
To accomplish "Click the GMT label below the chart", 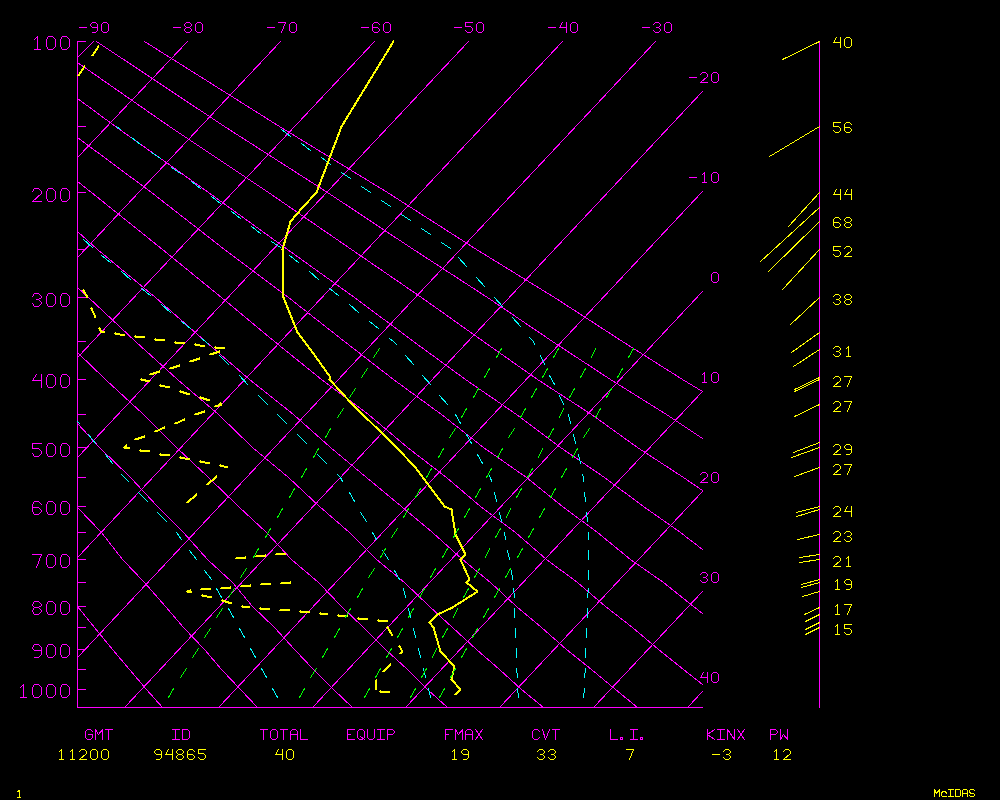I will pos(98,735).
